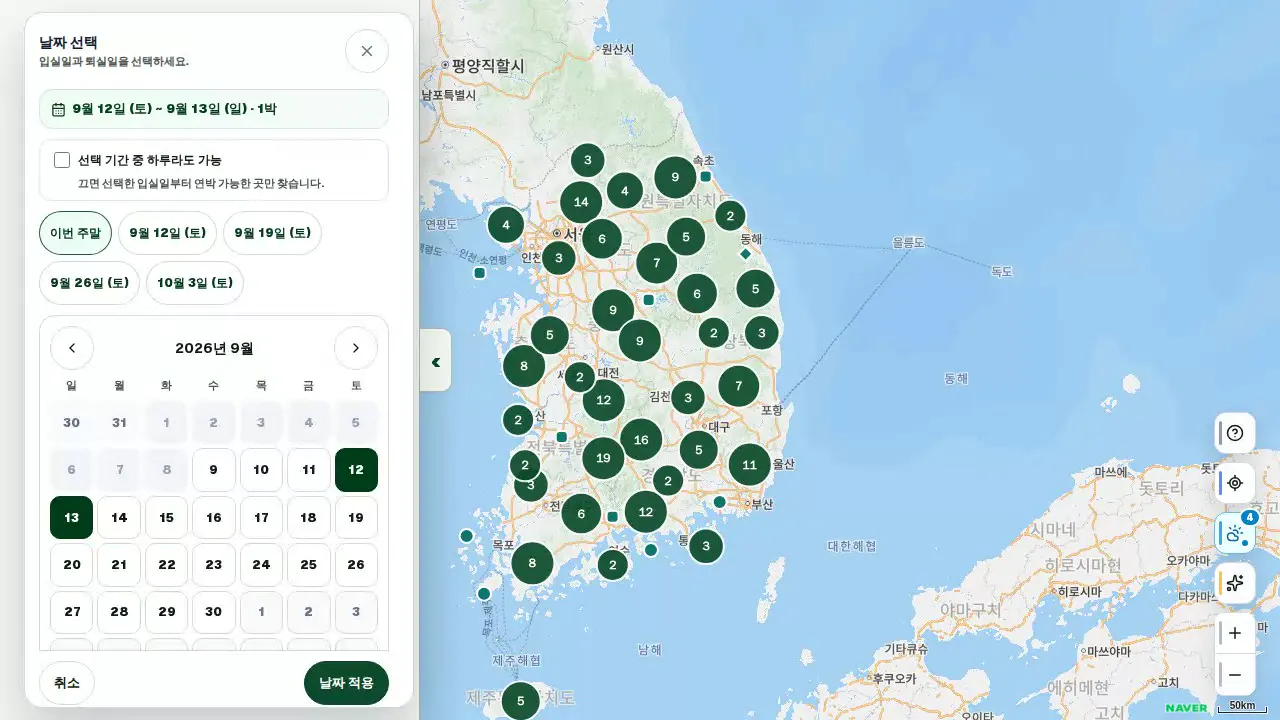The height and width of the screenshot is (720, 1280).
Task: Choose the '9월 26일 (토)' quick chip
Action: 90,283
